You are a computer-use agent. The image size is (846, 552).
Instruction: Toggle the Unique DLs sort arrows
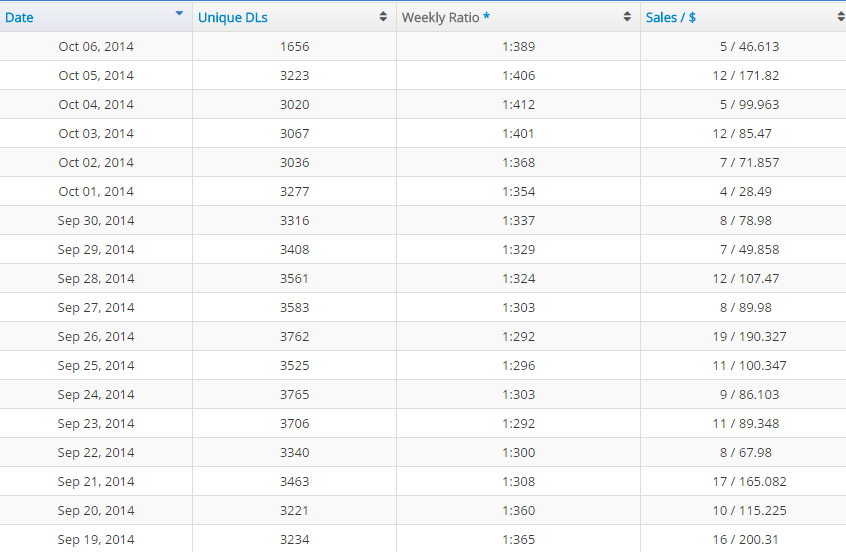pyautogui.click(x=383, y=17)
